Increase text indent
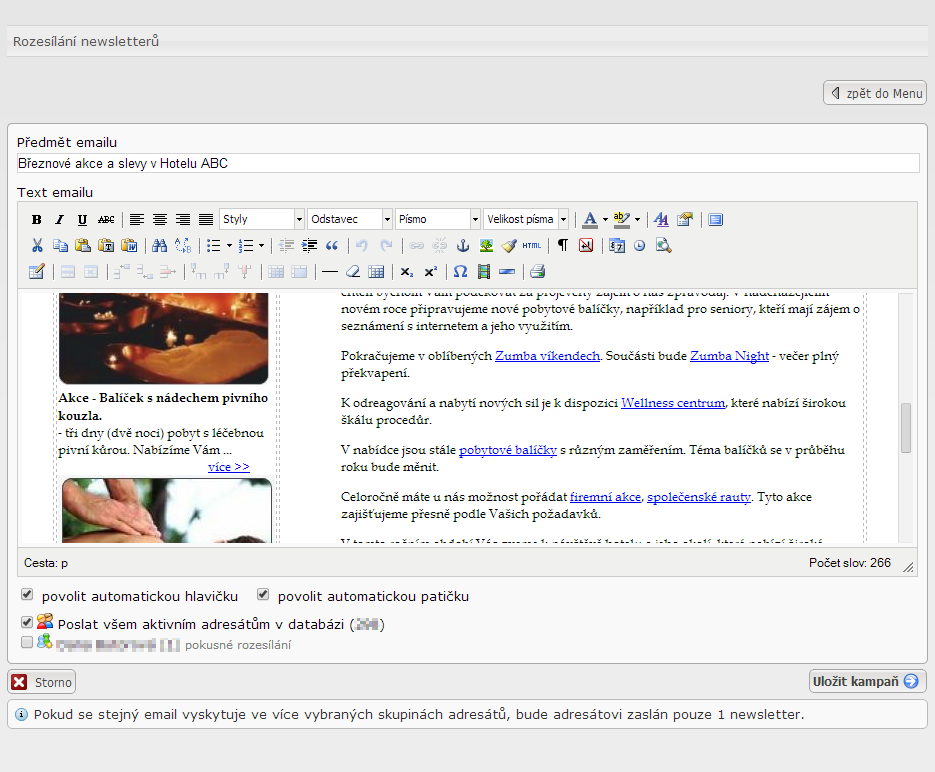935x772 pixels. (309, 246)
